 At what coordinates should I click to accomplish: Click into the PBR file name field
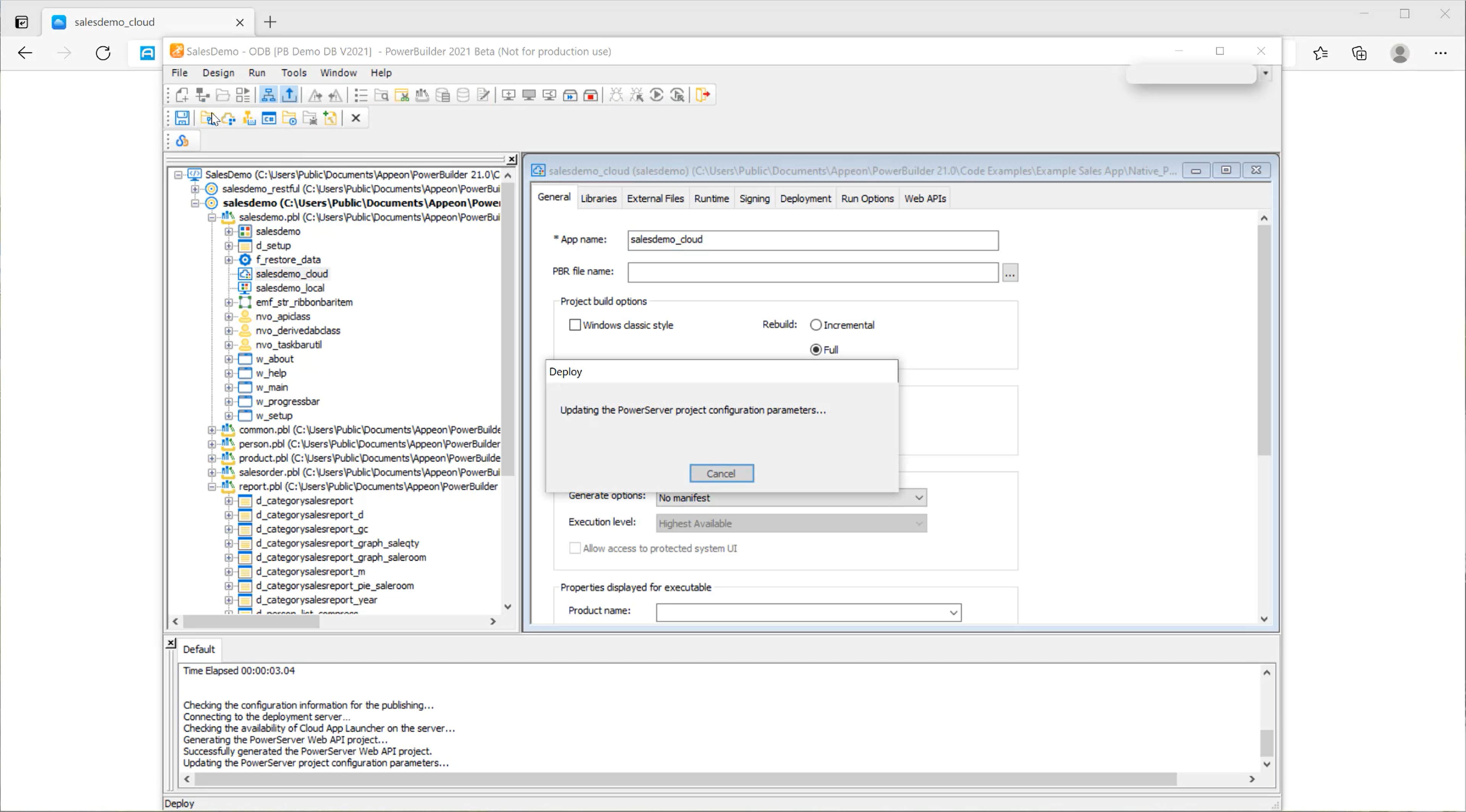pyautogui.click(x=813, y=272)
